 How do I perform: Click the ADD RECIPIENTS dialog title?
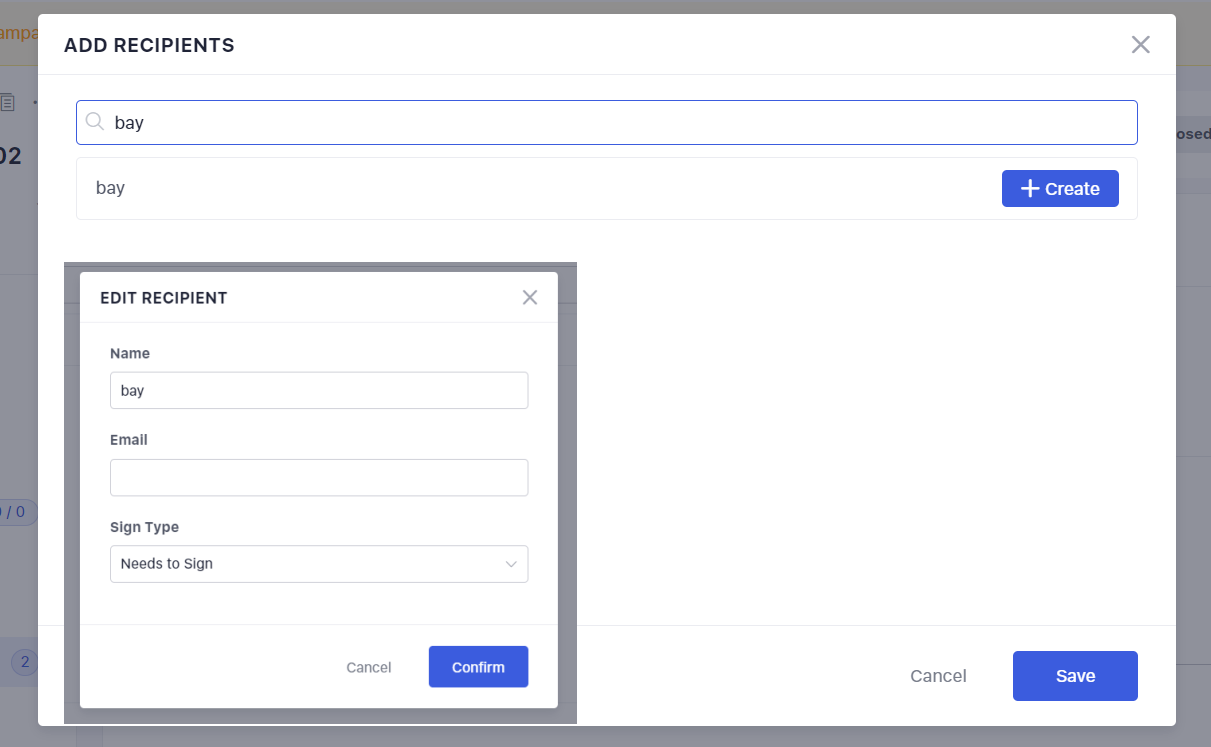148,45
